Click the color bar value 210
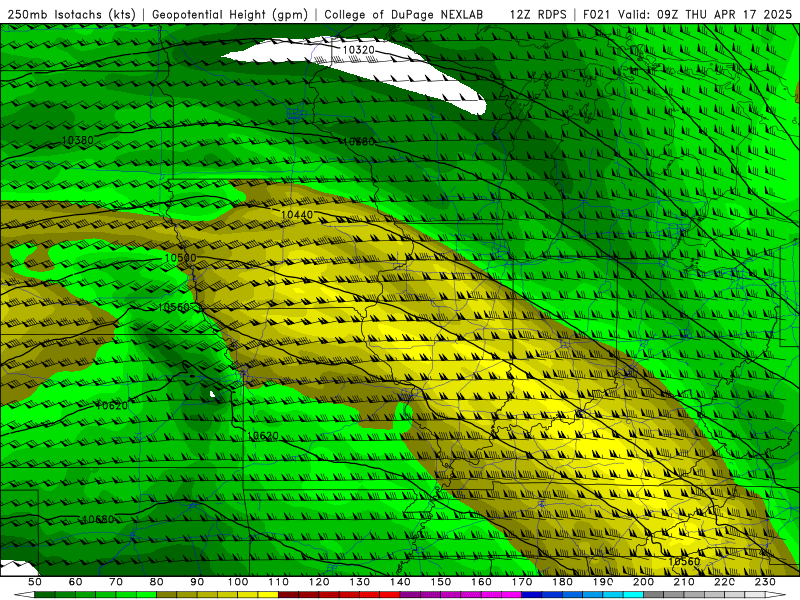Screen dimensions: 800x600 [684, 582]
